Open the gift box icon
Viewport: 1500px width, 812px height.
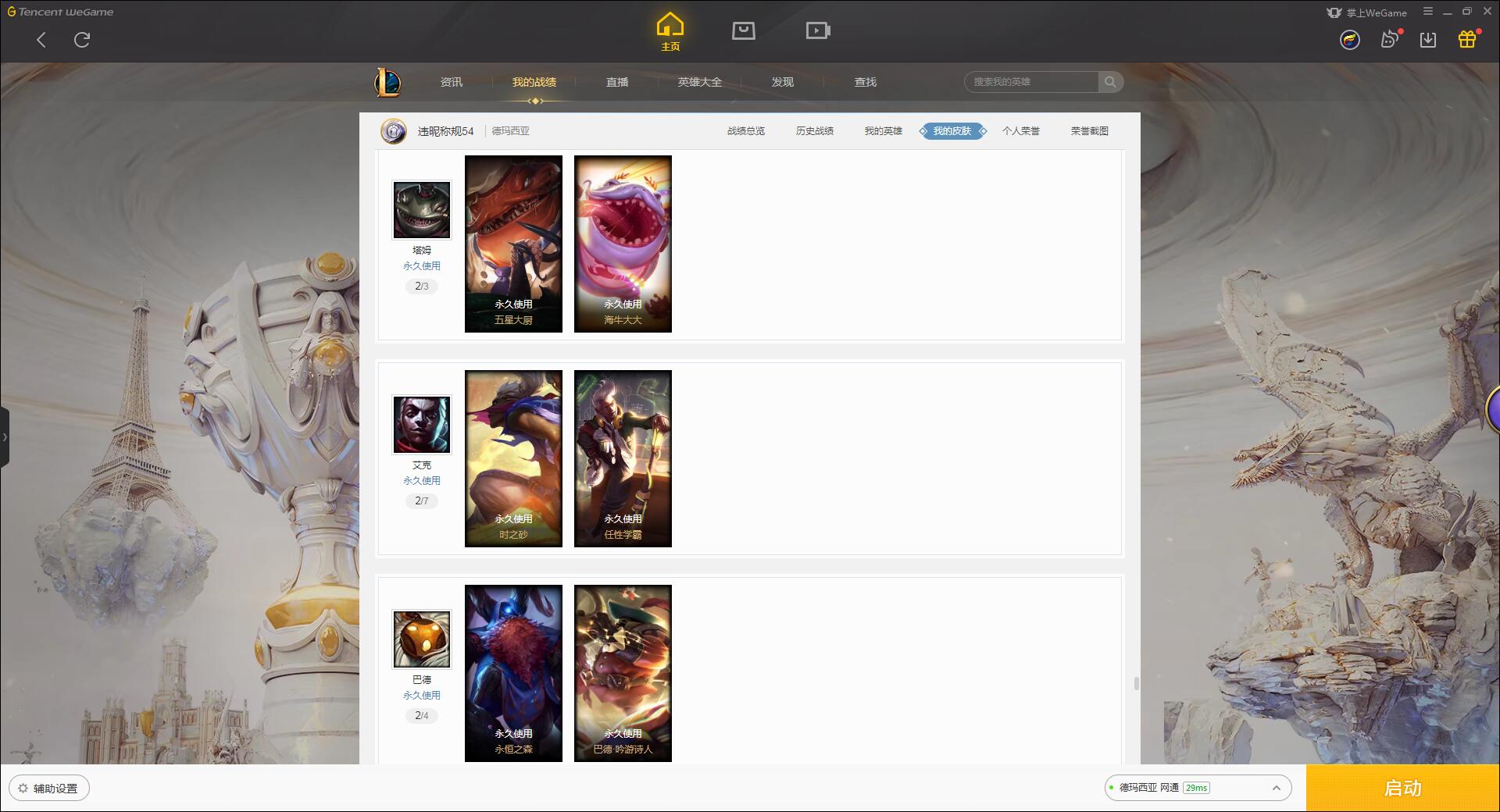point(1467,39)
